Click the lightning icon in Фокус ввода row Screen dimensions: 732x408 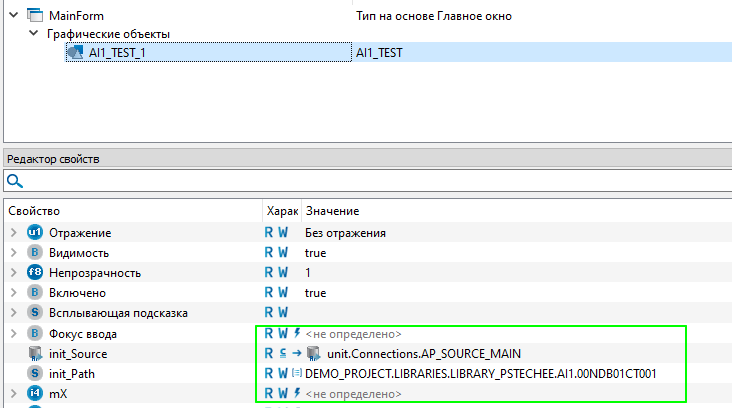pos(297,333)
